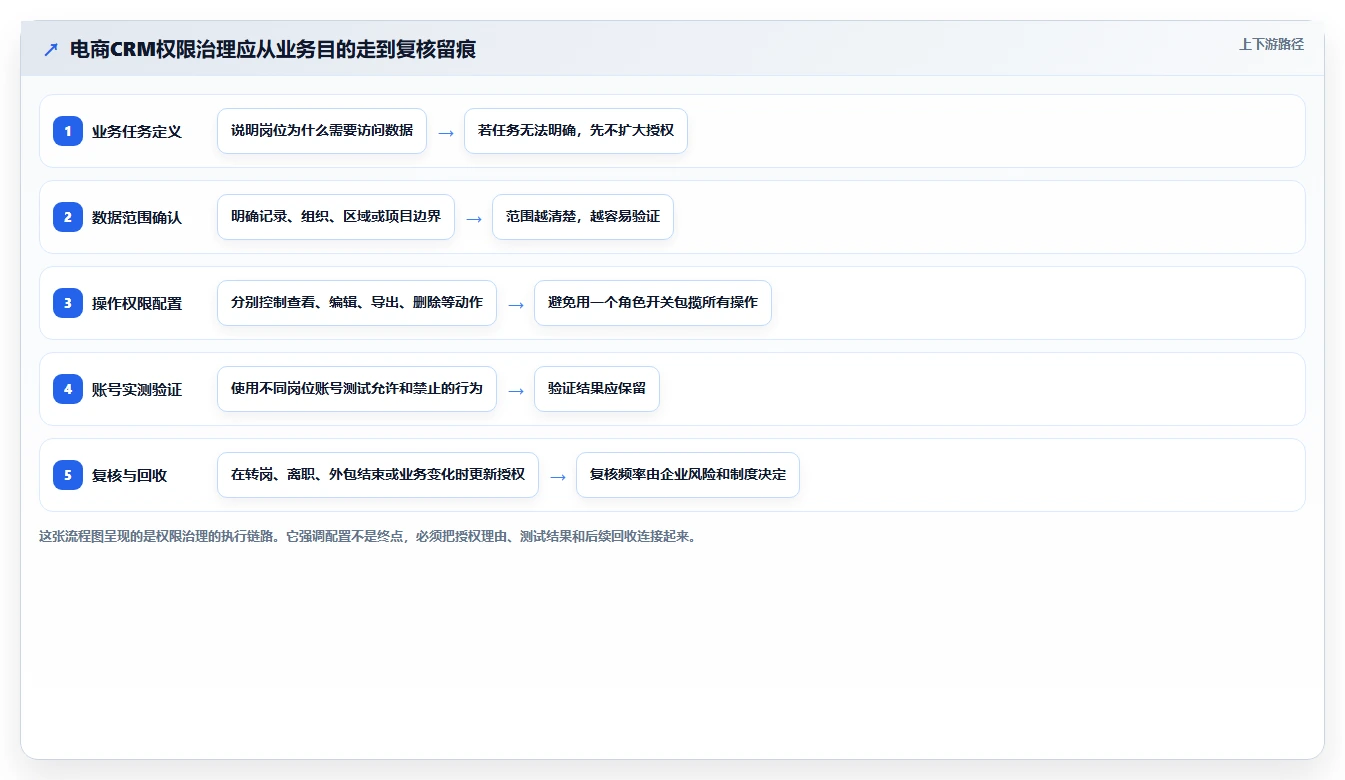Open the 避免用一个角色开关包揽所有操作 box

pyautogui.click(x=653, y=303)
